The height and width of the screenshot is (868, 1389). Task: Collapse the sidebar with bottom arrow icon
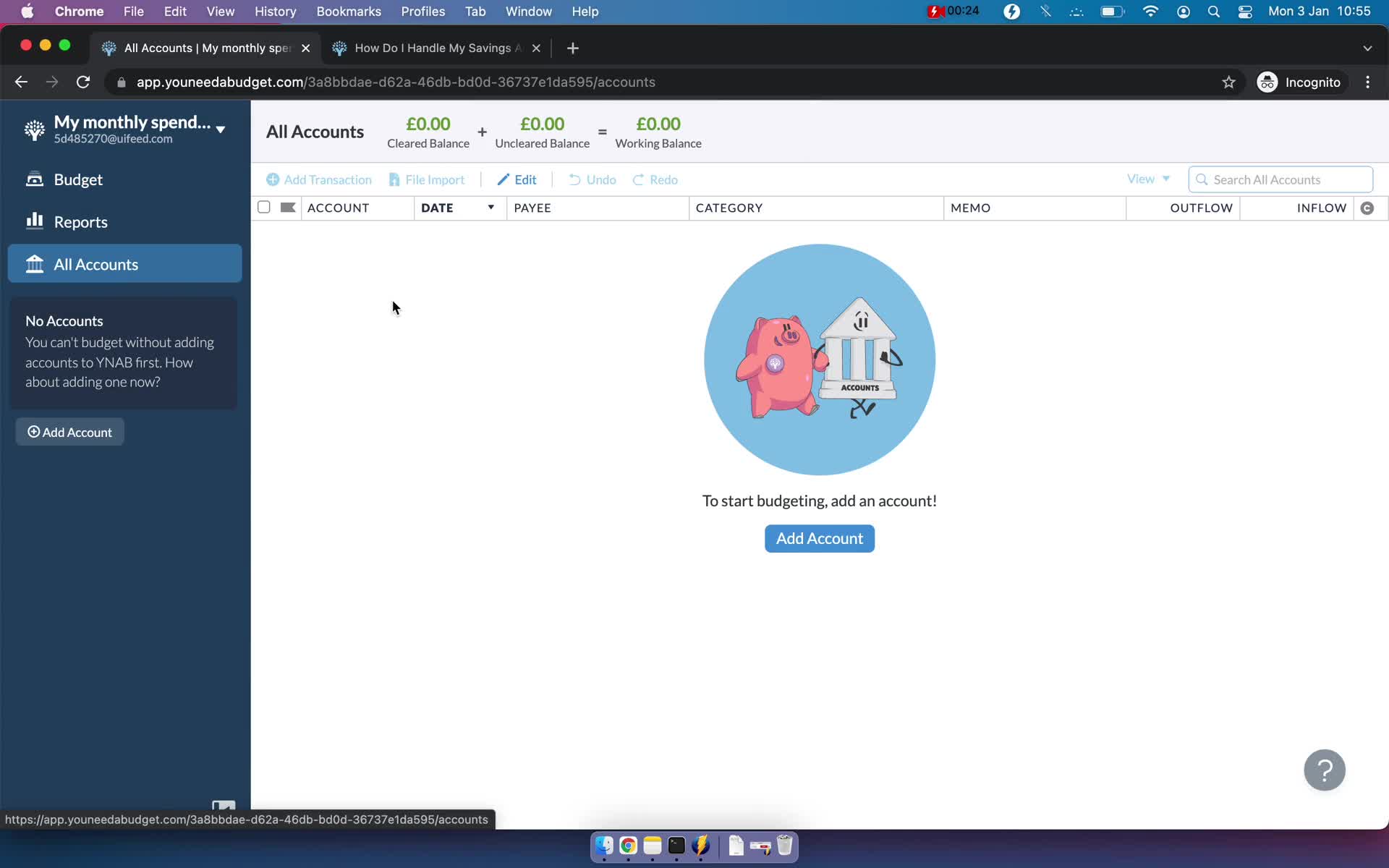click(224, 805)
